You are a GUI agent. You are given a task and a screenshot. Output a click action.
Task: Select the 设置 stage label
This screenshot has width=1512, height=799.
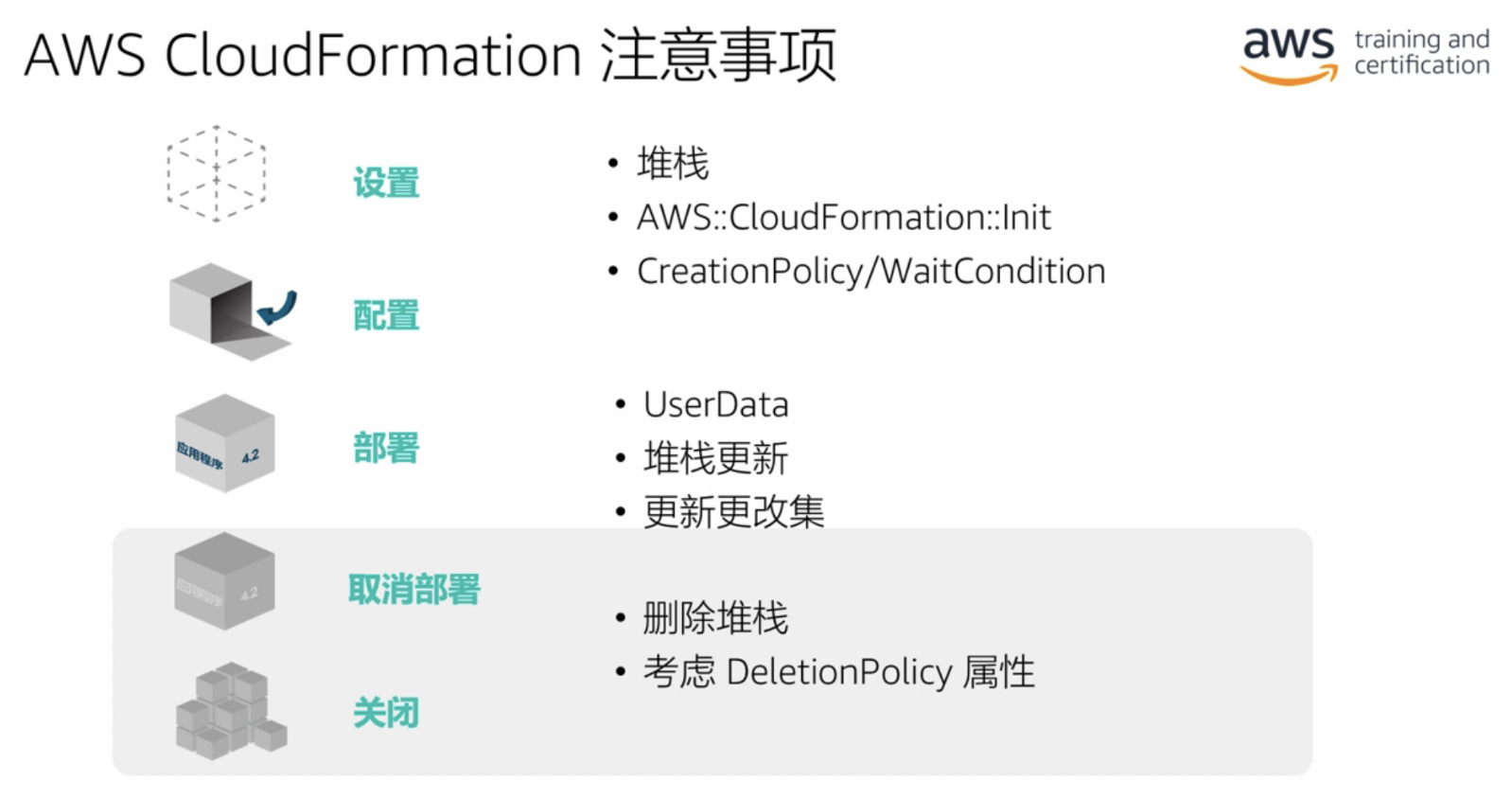point(386,183)
